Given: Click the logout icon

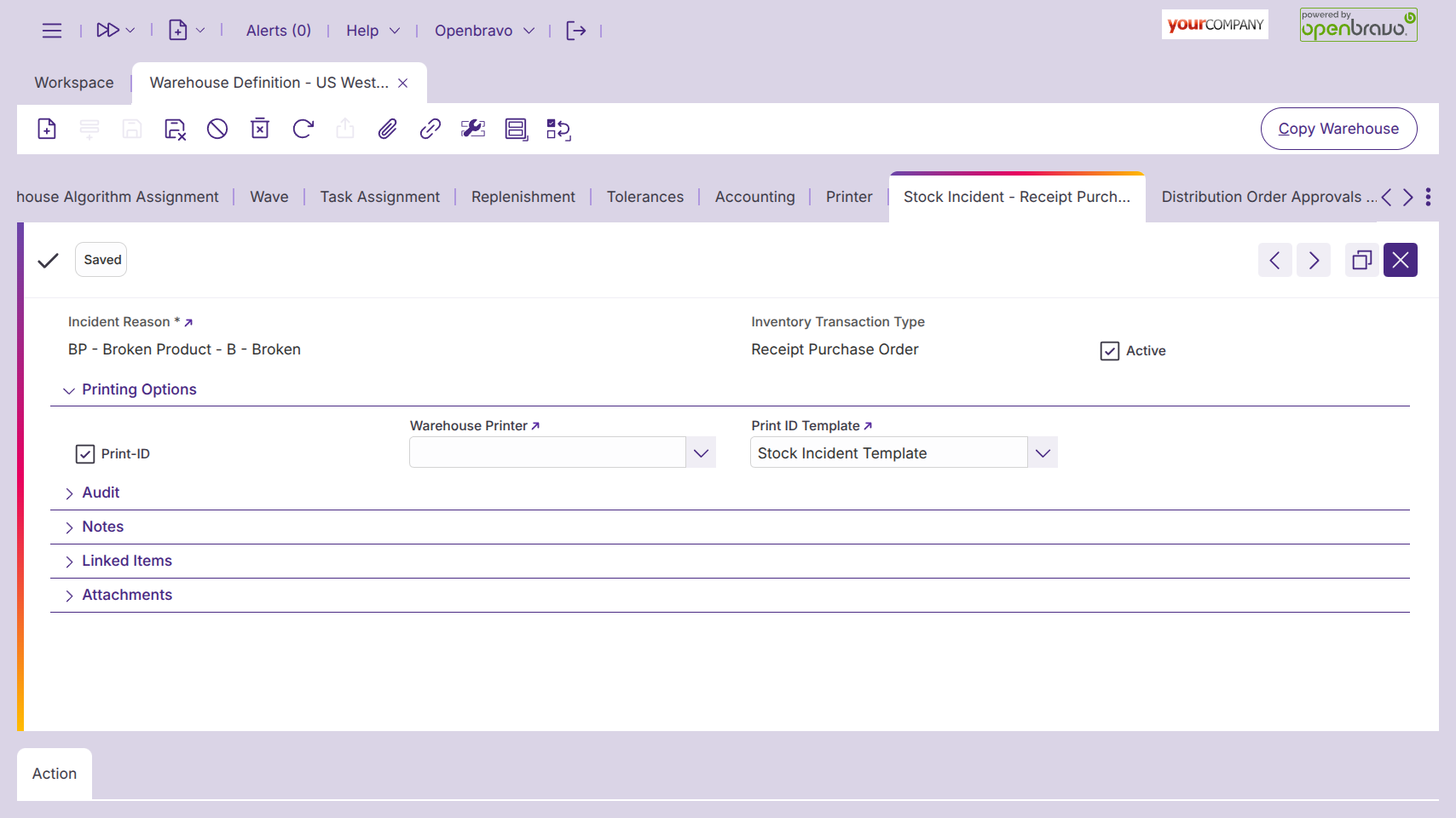Looking at the screenshot, I should [576, 31].
